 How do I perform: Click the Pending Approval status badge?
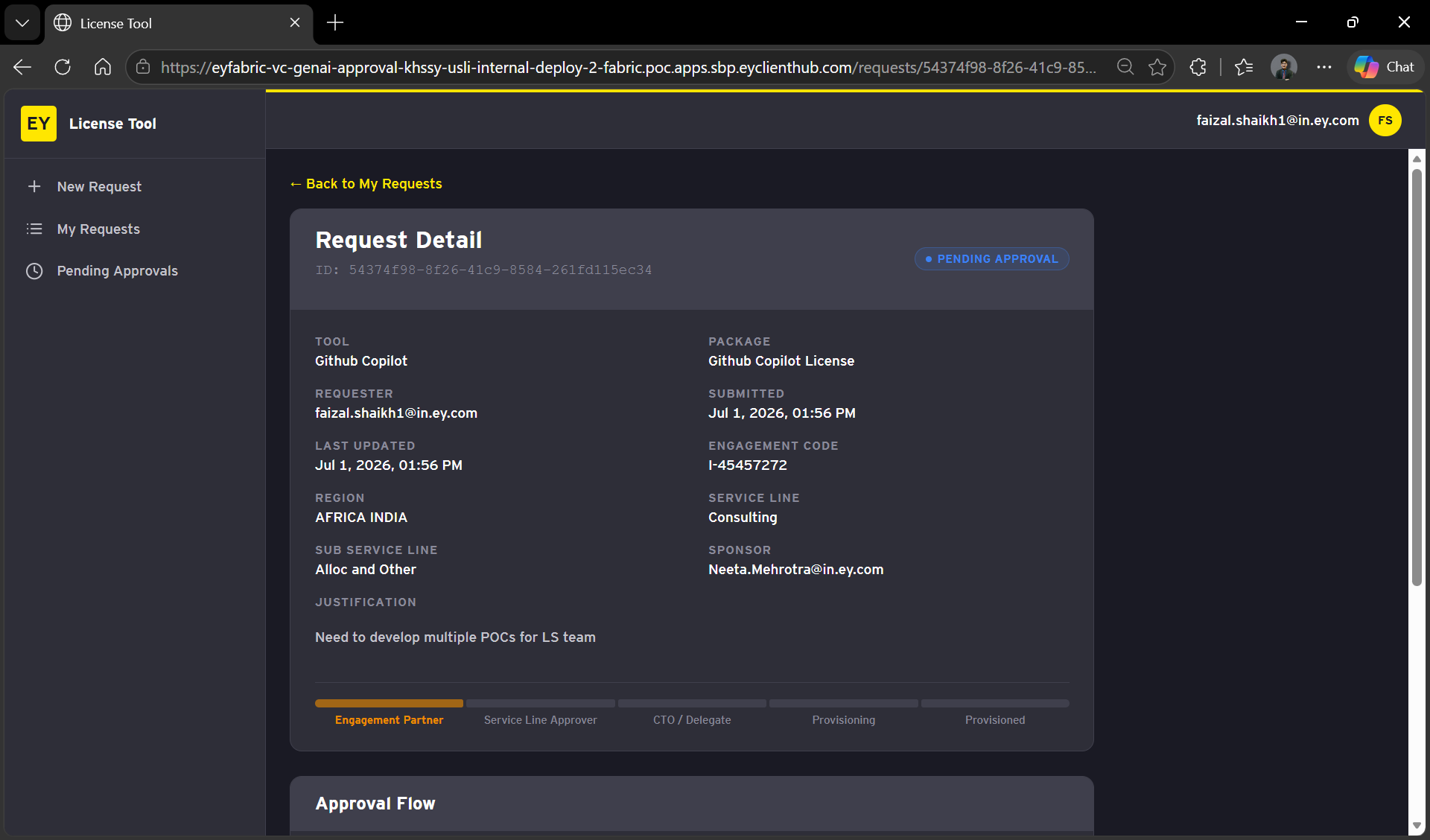991,258
